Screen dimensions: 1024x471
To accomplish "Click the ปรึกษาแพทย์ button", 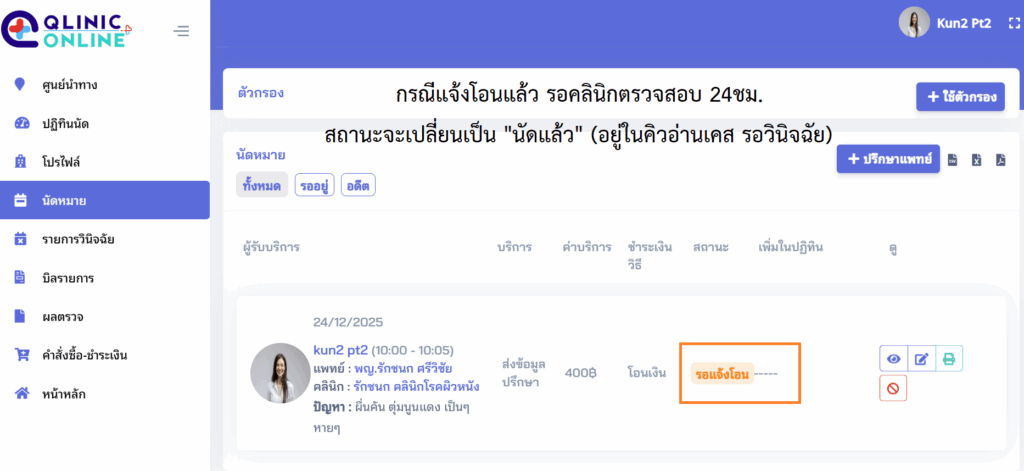I will [x=887, y=159].
